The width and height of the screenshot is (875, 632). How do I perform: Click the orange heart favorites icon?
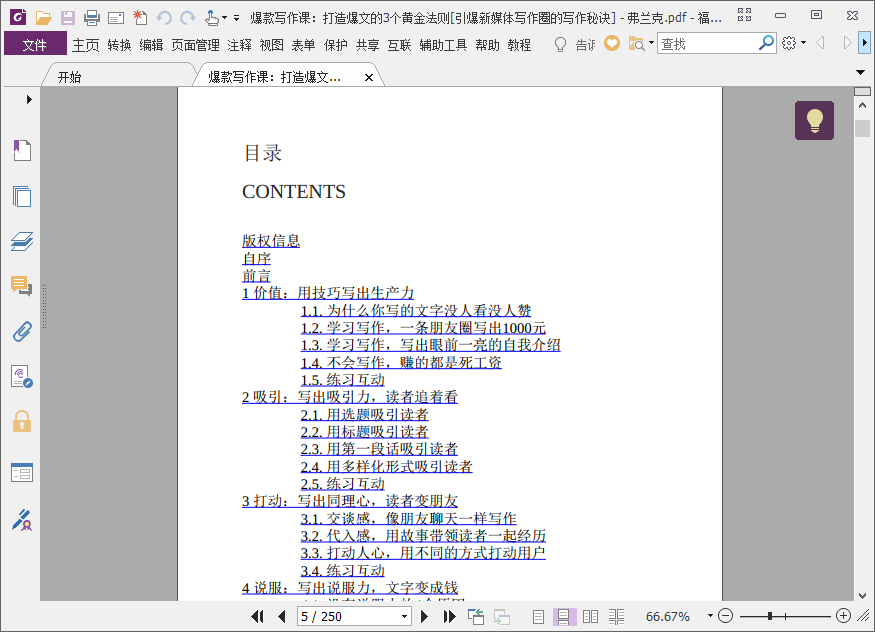612,43
